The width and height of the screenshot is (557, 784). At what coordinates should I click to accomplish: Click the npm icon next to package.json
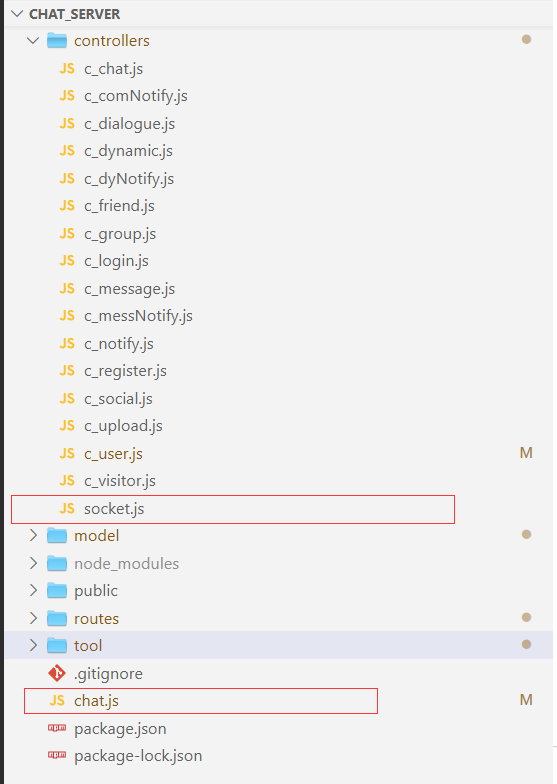pyautogui.click(x=56, y=728)
